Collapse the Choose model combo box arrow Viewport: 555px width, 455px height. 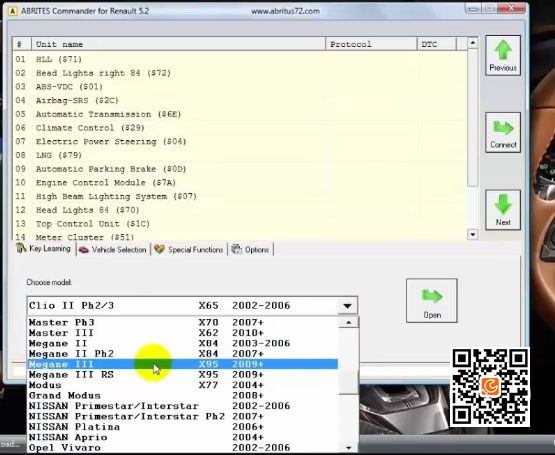pos(347,306)
